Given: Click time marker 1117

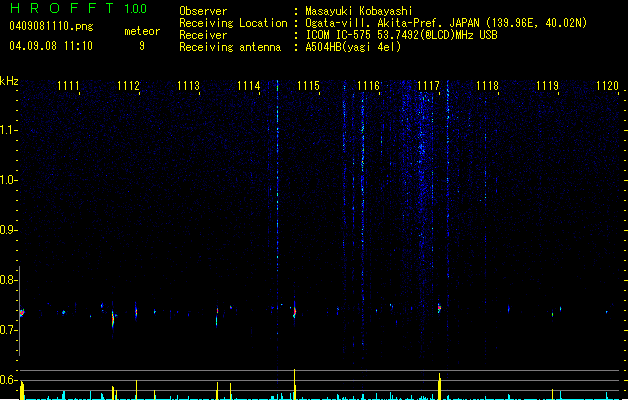Looking at the screenshot, I should [428, 86].
